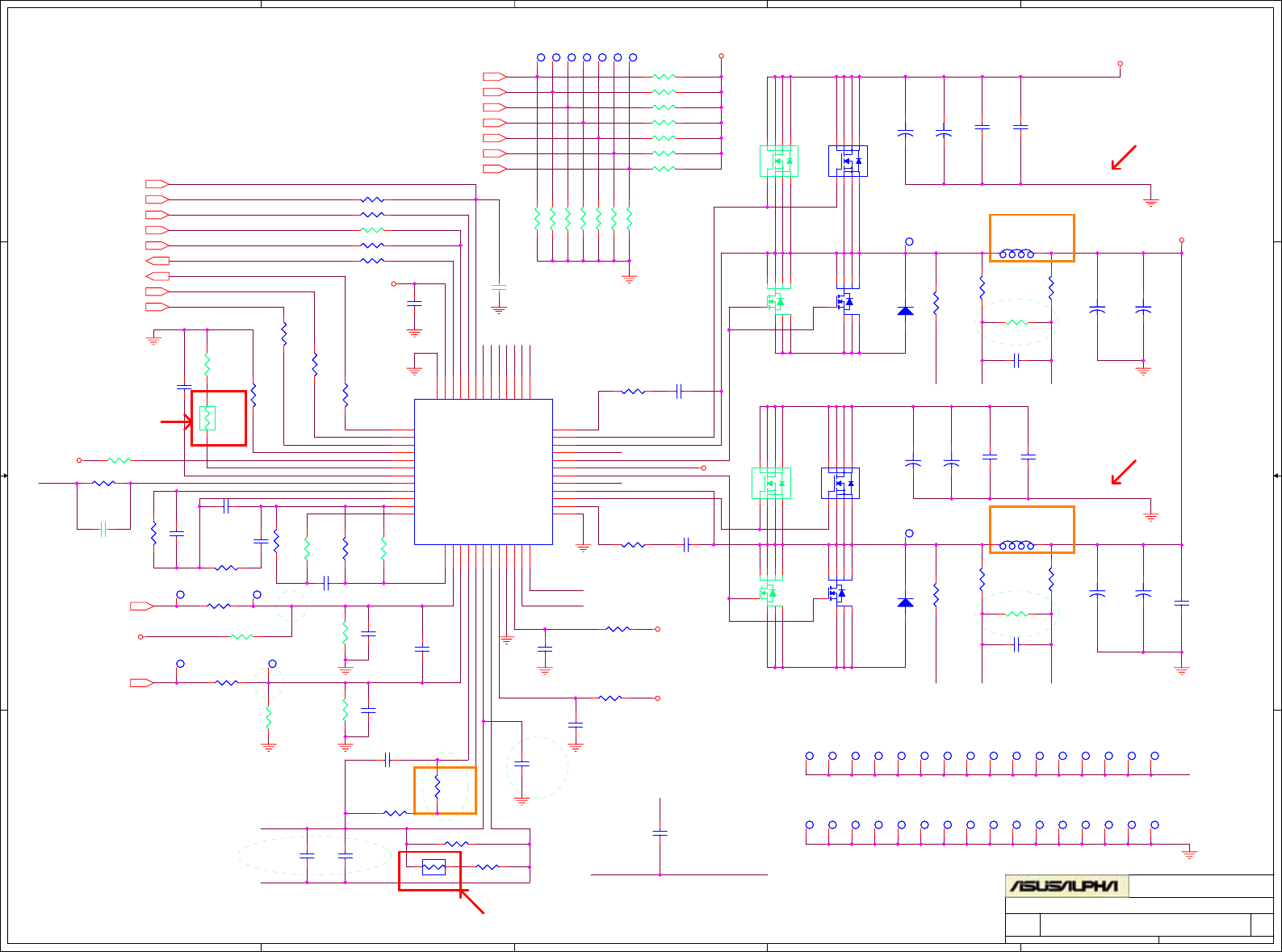The width and height of the screenshot is (1282, 952).
Task: Select the solid blue diode in the upper phase
Action: point(906,311)
